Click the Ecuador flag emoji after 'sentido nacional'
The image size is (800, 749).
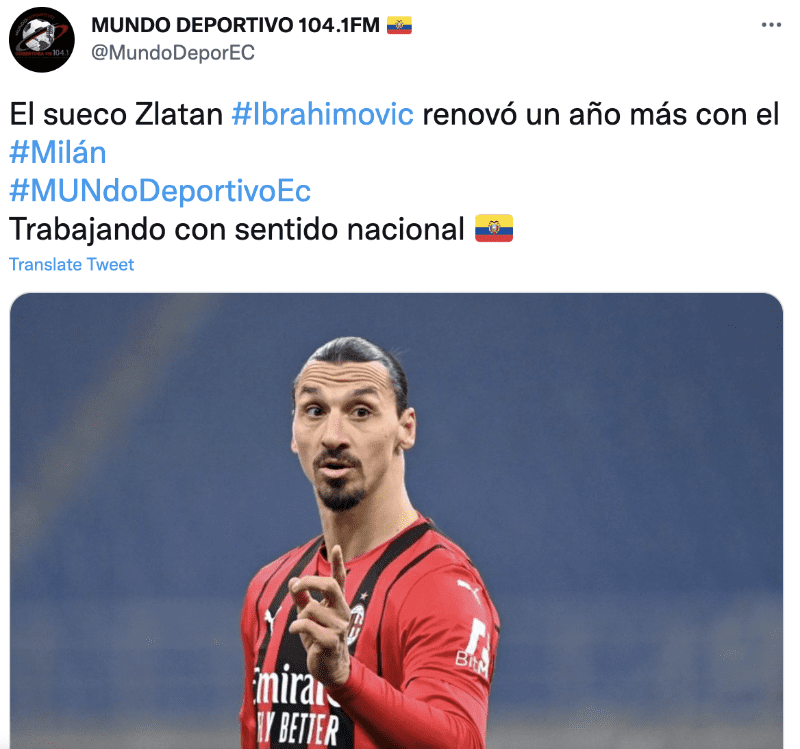pyautogui.click(x=493, y=228)
